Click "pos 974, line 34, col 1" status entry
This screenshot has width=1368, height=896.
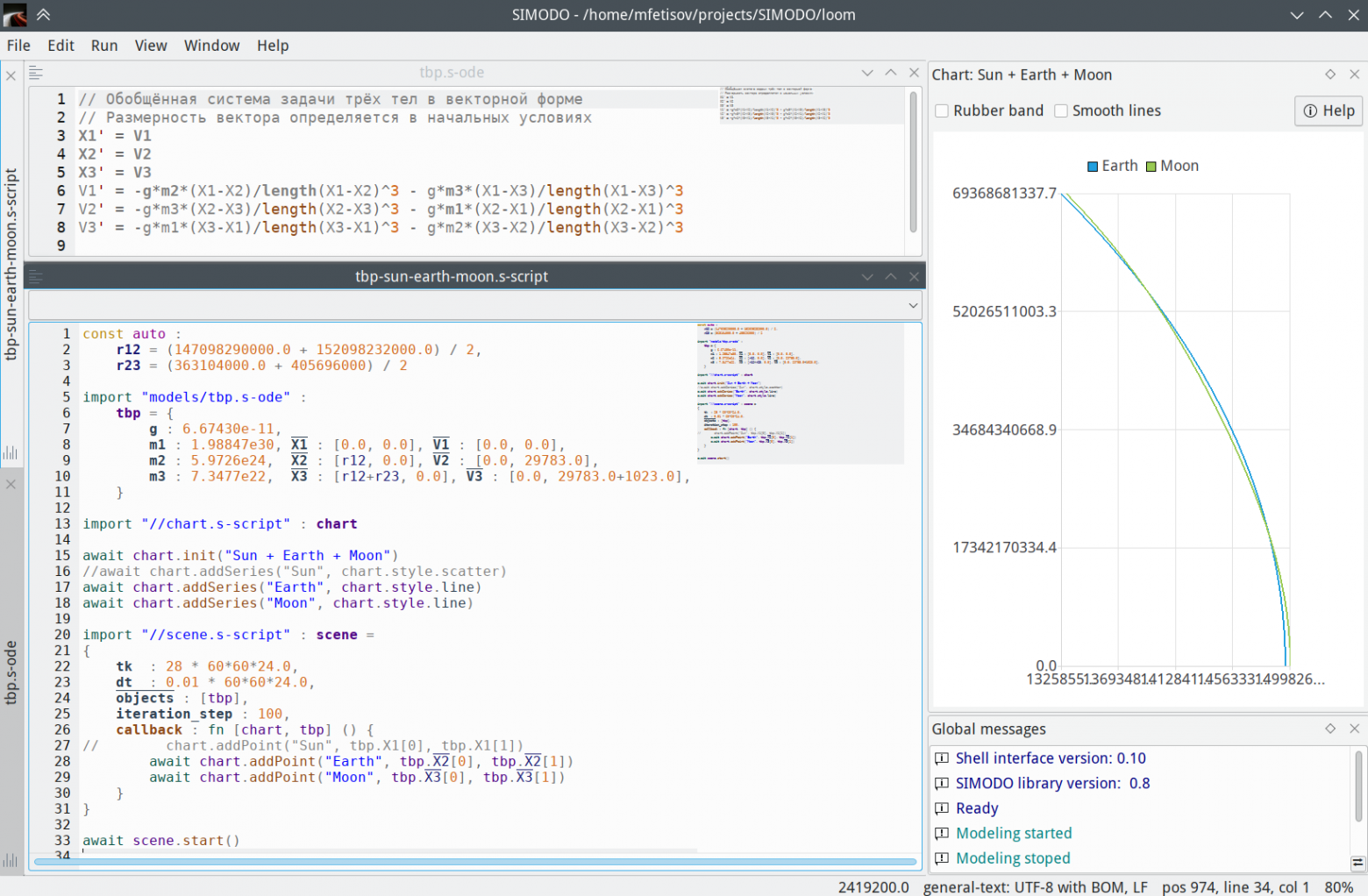pyautogui.click(x=1236, y=887)
